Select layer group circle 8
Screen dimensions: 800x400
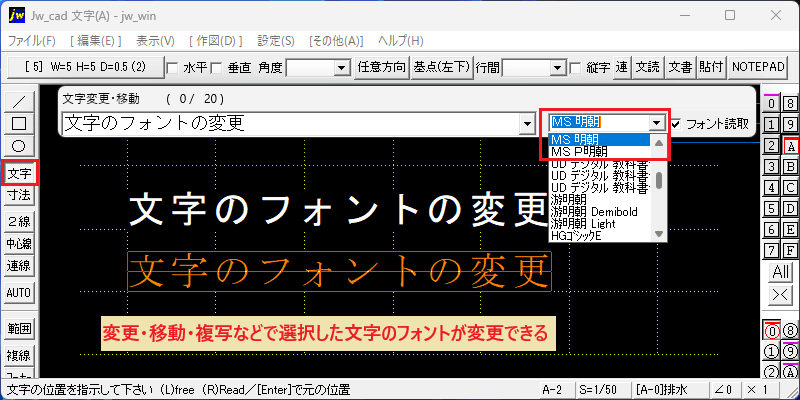(x=790, y=331)
